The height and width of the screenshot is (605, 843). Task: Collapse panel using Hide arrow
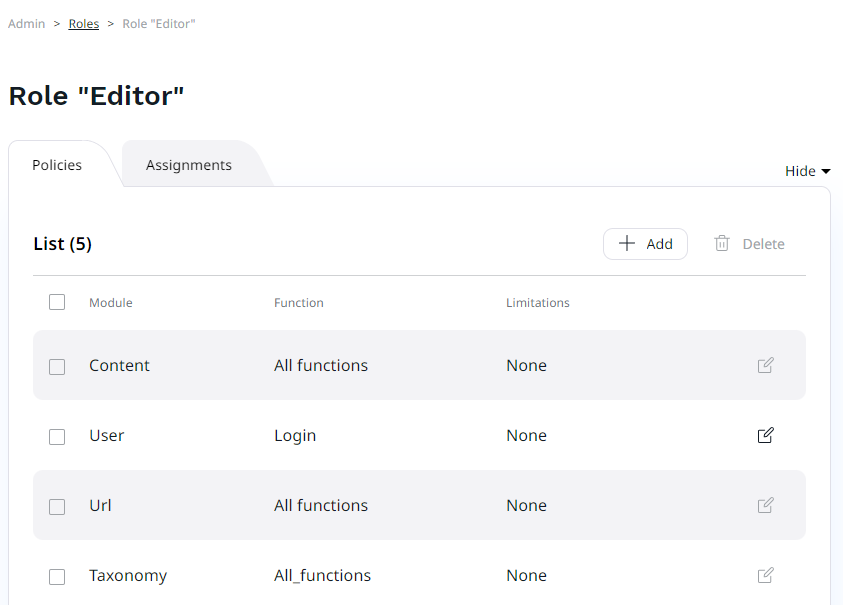coord(826,171)
